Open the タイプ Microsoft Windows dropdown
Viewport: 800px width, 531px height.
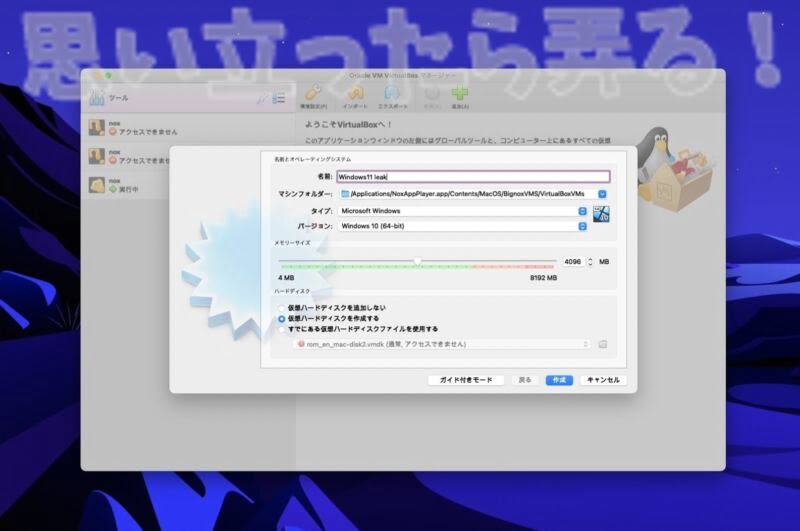click(462, 211)
